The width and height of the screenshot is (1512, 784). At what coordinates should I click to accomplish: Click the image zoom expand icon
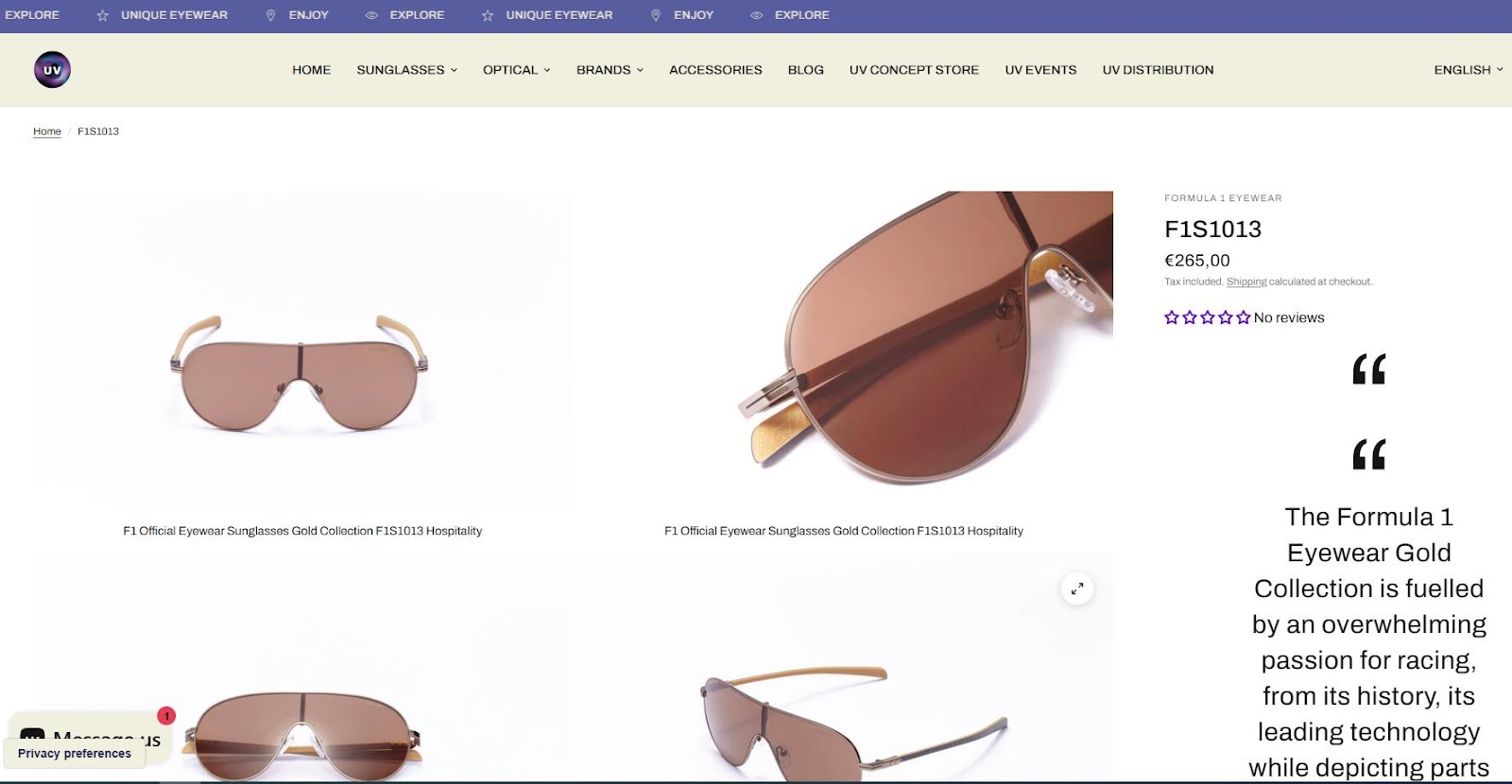1077,588
